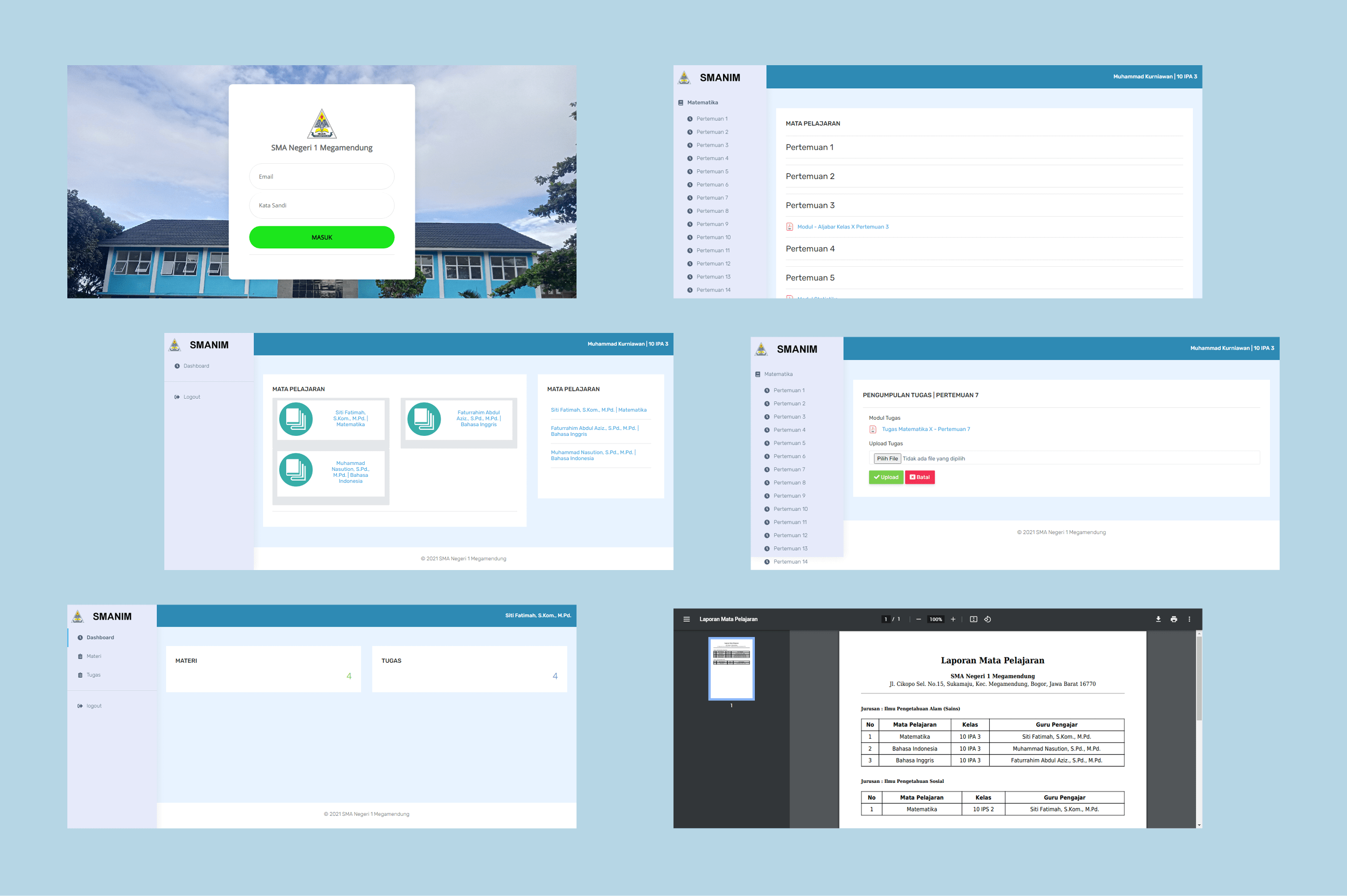The width and height of the screenshot is (1347, 896).
Task: Open Pertemuan 7 in Pengumpulan Tugas page sidebar
Action: (x=789, y=469)
